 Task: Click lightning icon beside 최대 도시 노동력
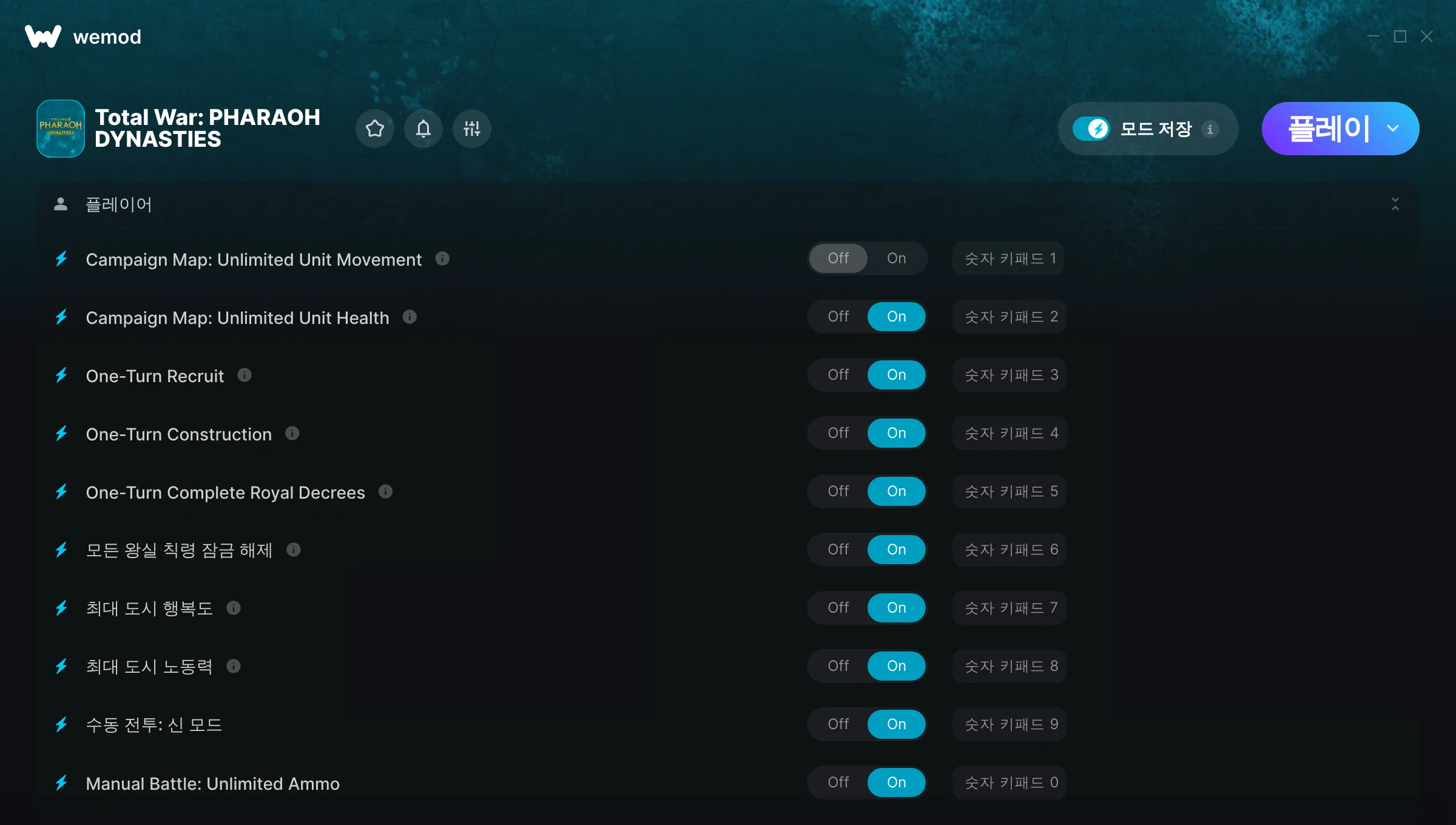[x=61, y=667]
